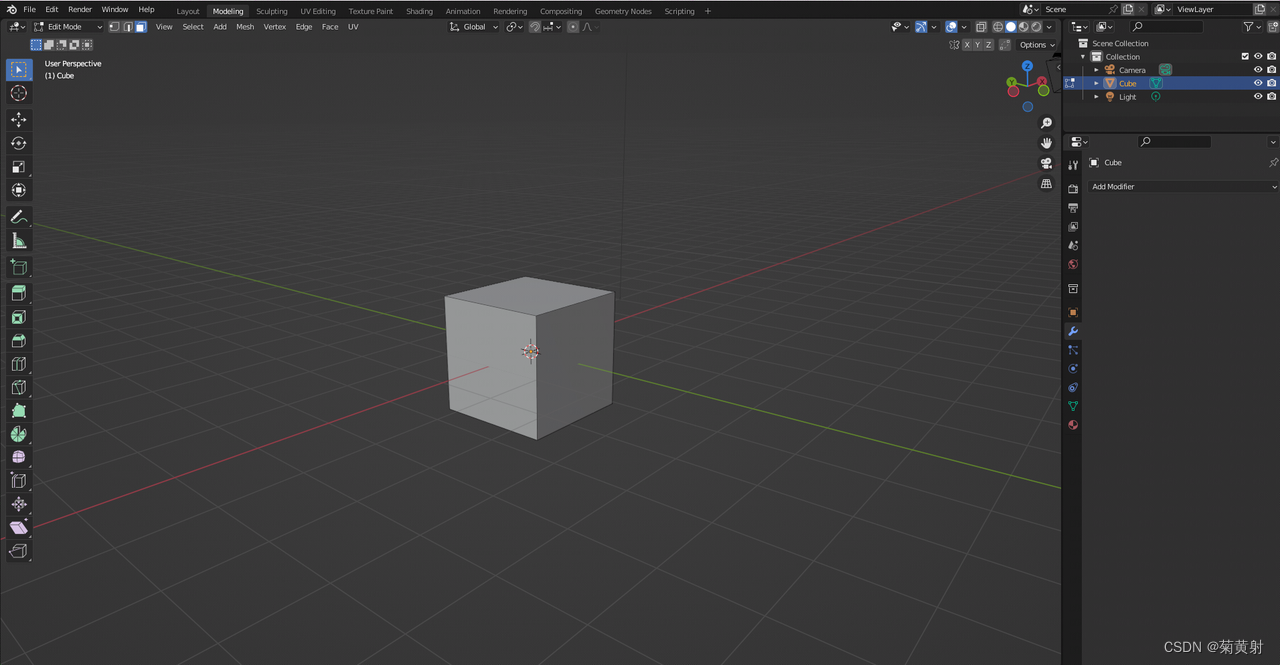Expand the Camera tree item
Image resolution: width=1280 pixels, height=665 pixels.
click(x=1096, y=70)
